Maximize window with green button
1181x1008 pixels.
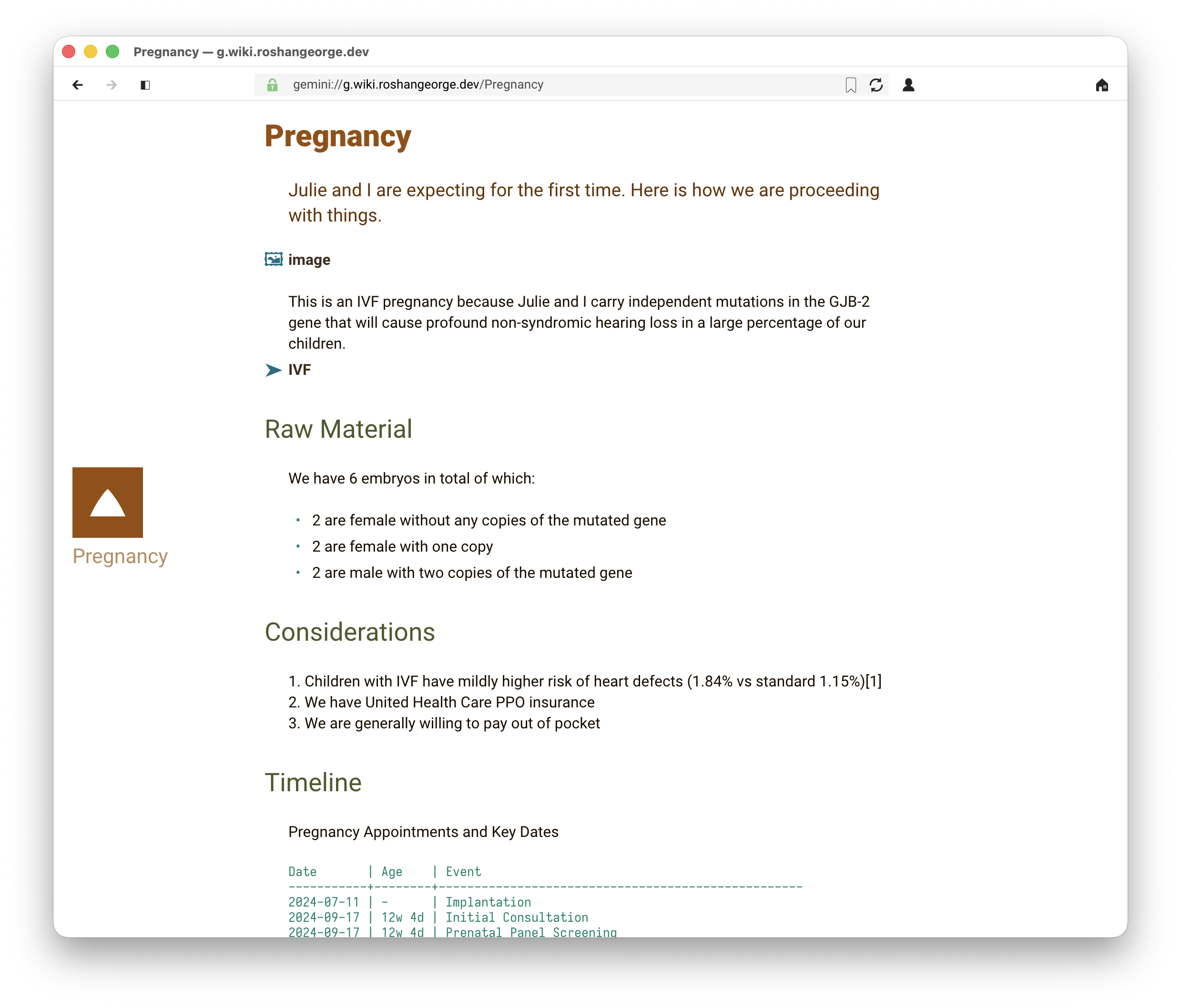coord(113,52)
